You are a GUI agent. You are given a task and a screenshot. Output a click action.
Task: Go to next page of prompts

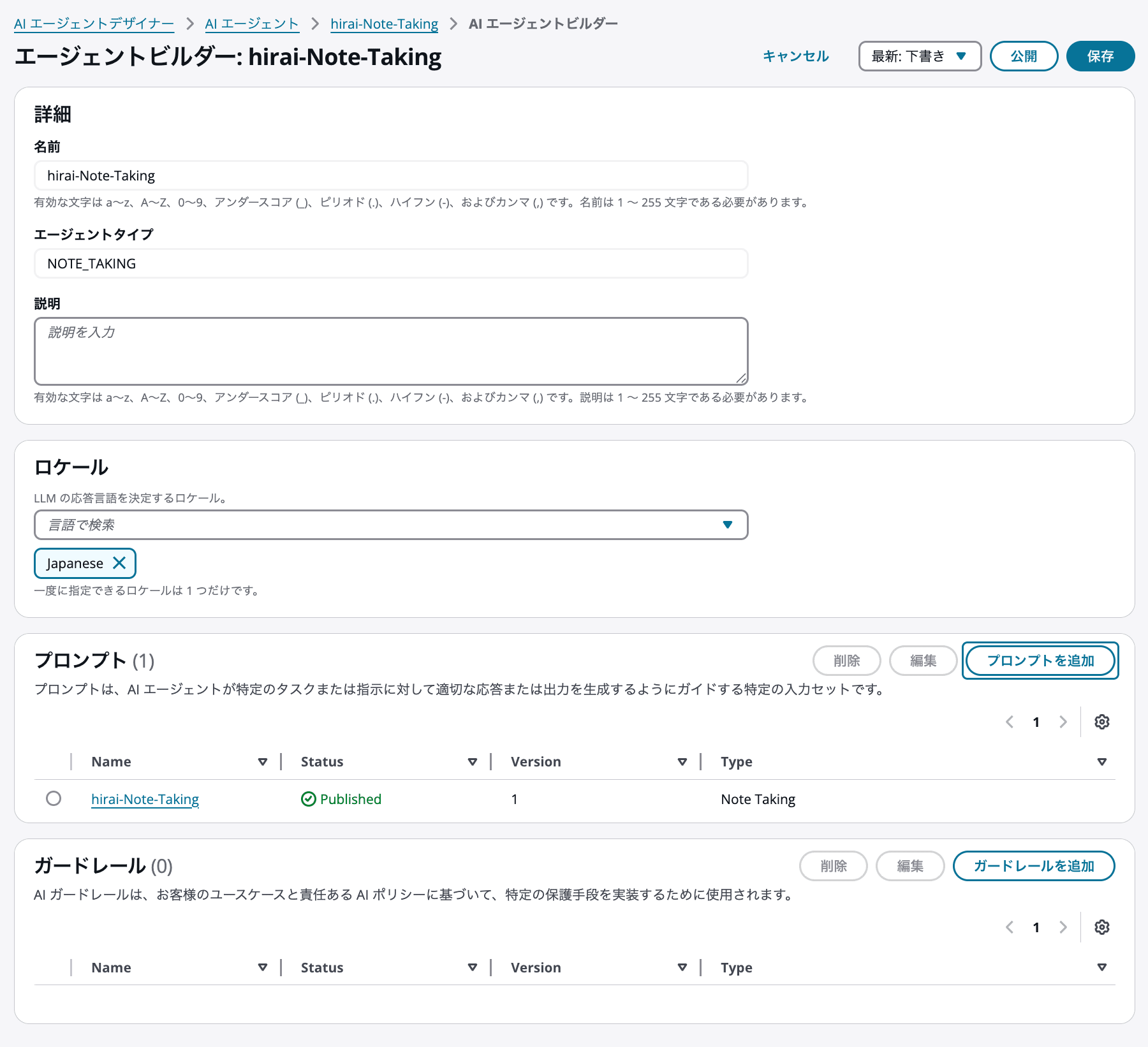pyautogui.click(x=1063, y=721)
